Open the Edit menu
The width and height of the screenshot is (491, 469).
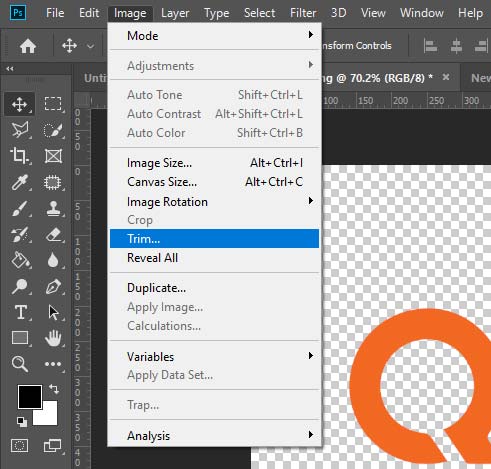[x=89, y=13]
